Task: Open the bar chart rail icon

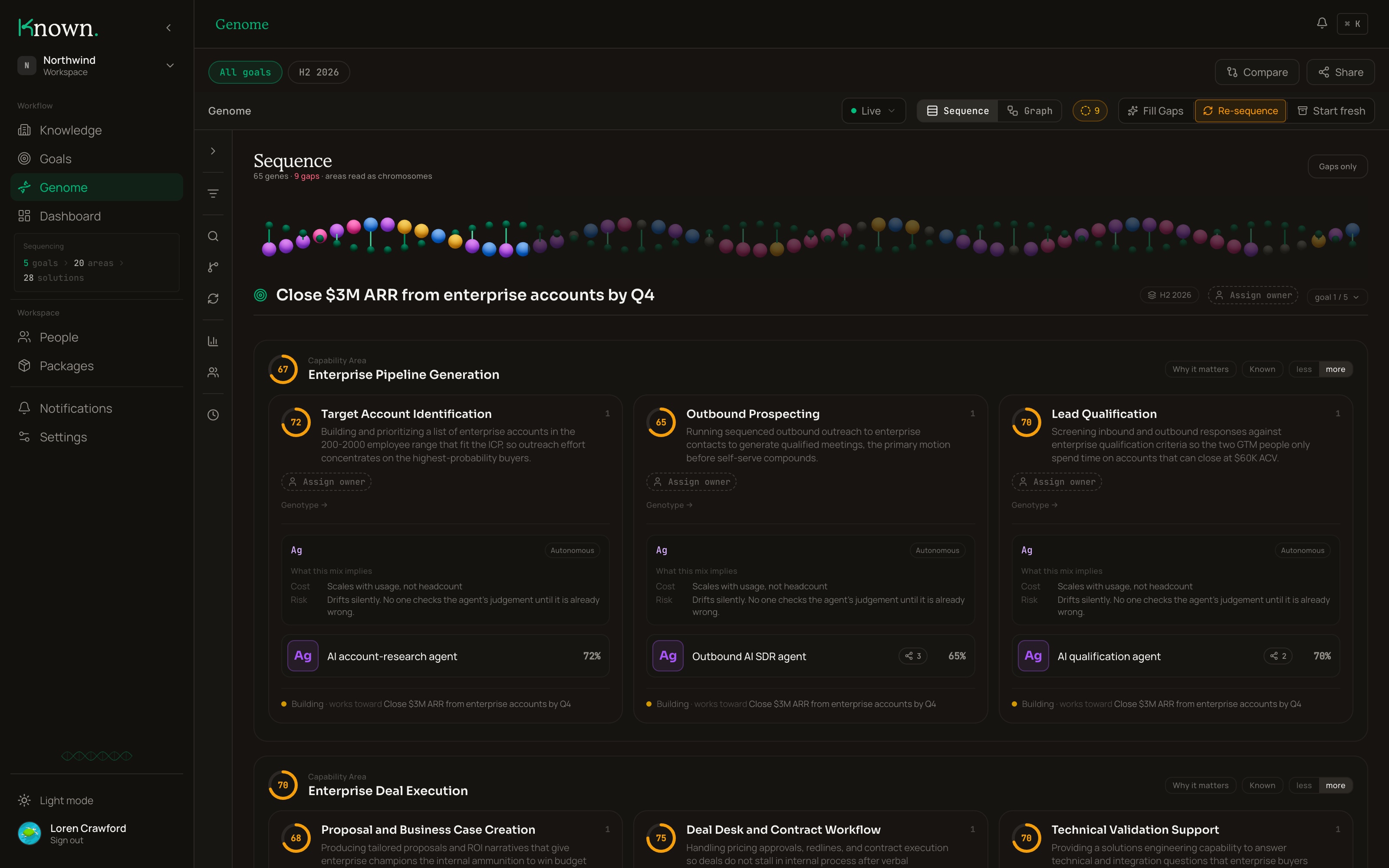Action: click(213, 341)
